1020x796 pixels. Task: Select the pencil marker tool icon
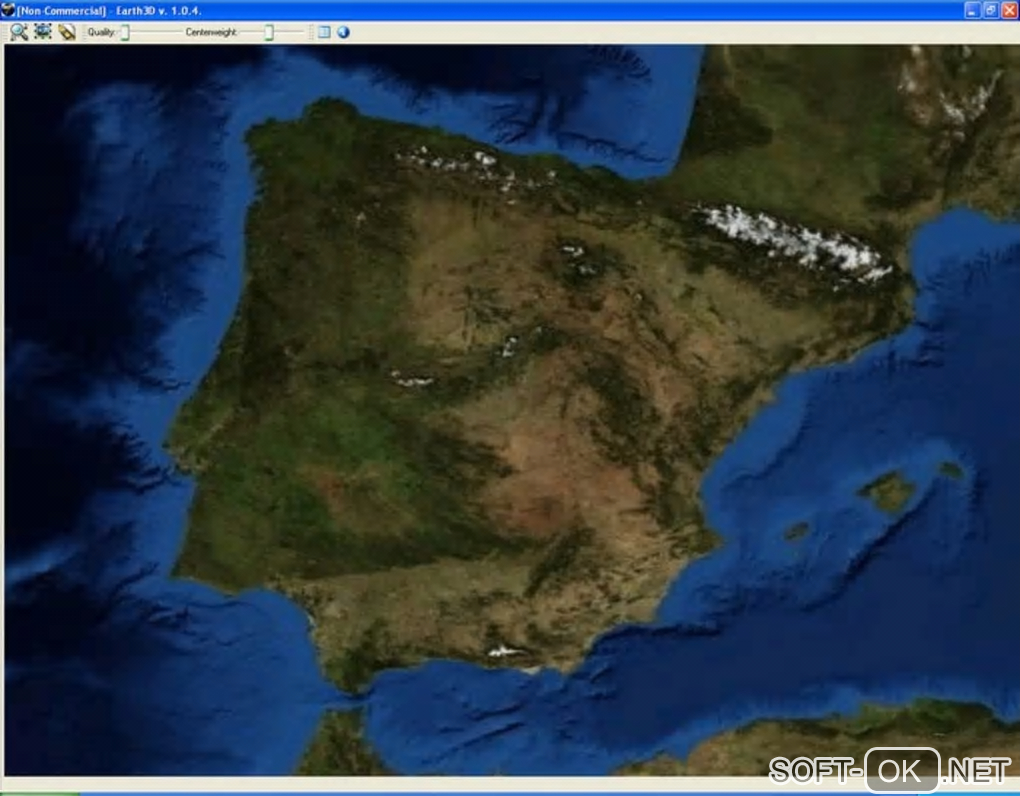click(66, 32)
